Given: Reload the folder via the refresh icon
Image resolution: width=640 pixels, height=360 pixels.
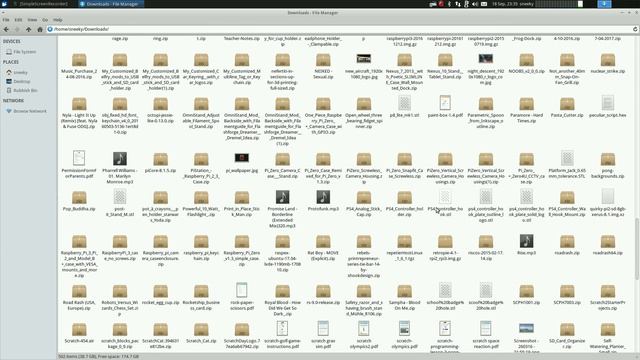Looking at the screenshot, I should 635,29.
